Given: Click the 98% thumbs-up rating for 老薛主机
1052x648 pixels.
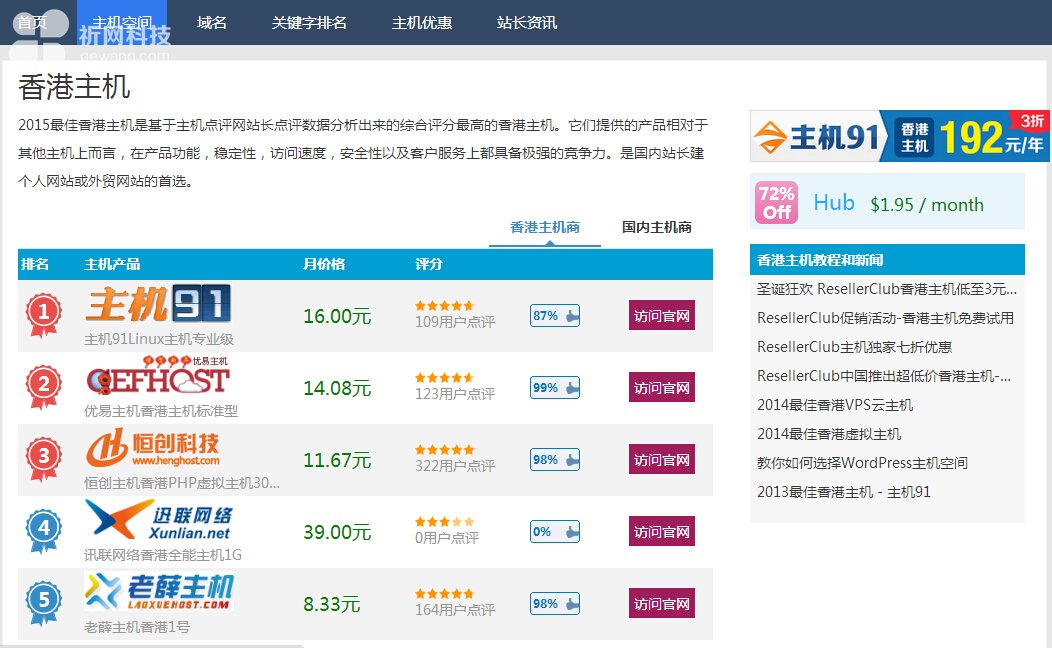Looking at the screenshot, I should pyautogui.click(x=555, y=604).
